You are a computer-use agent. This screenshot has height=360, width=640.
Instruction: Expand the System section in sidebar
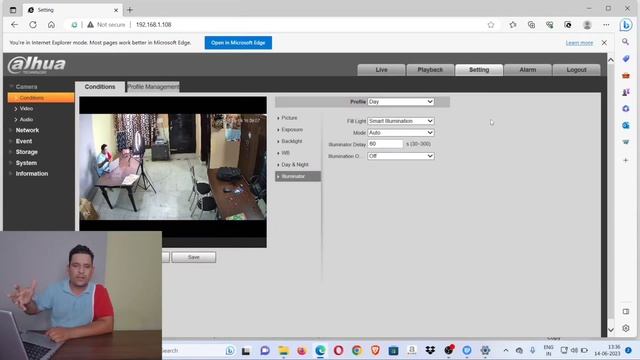26,163
